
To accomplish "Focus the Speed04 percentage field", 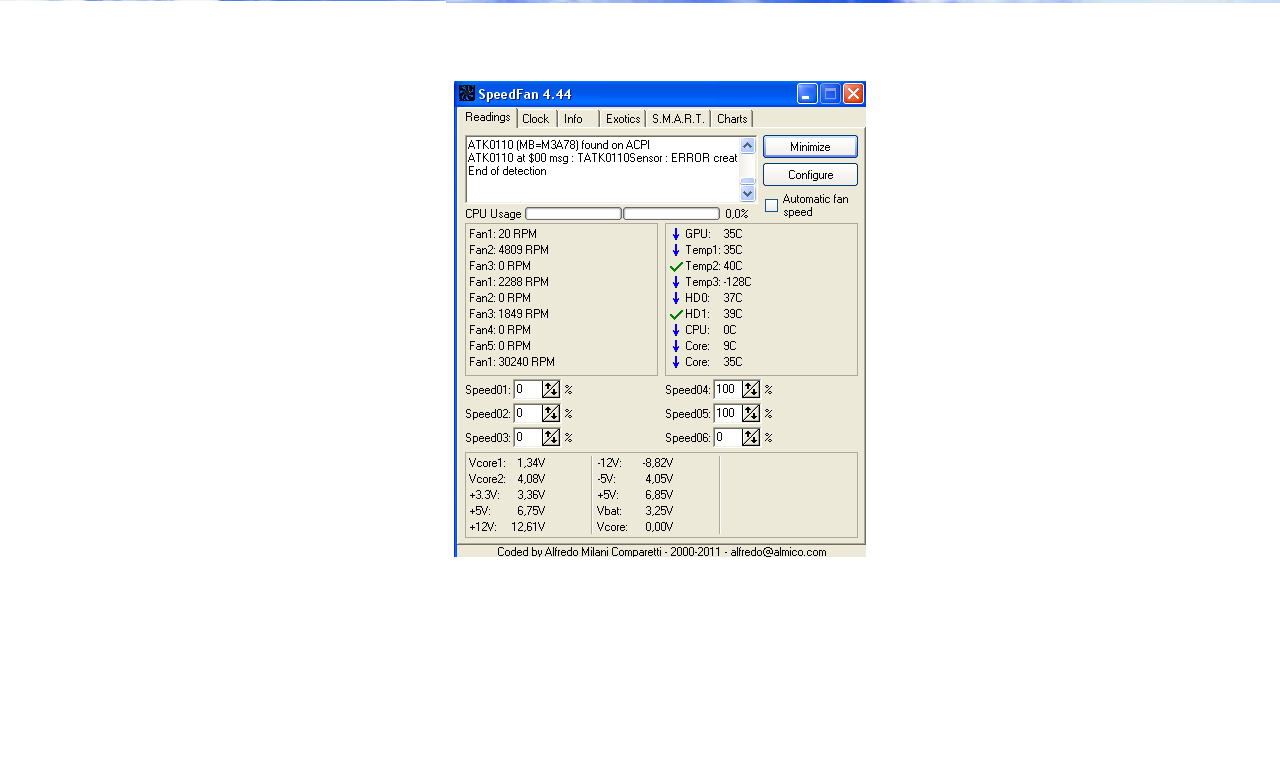I will (728, 389).
